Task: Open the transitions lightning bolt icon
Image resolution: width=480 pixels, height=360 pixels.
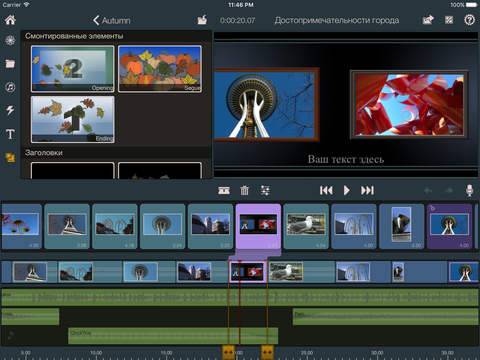Action: coord(10,110)
